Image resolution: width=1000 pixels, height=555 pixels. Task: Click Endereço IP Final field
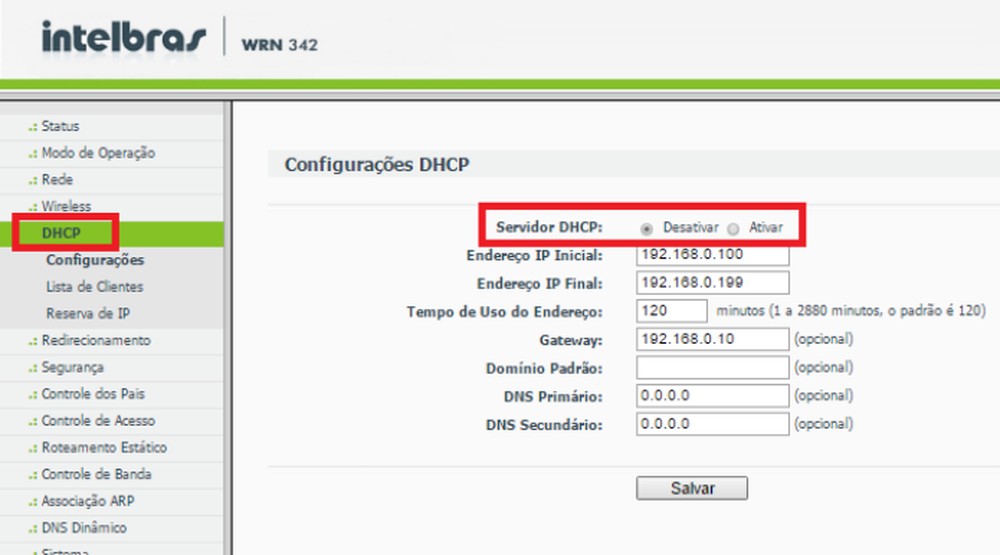pyautogui.click(x=712, y=283)
